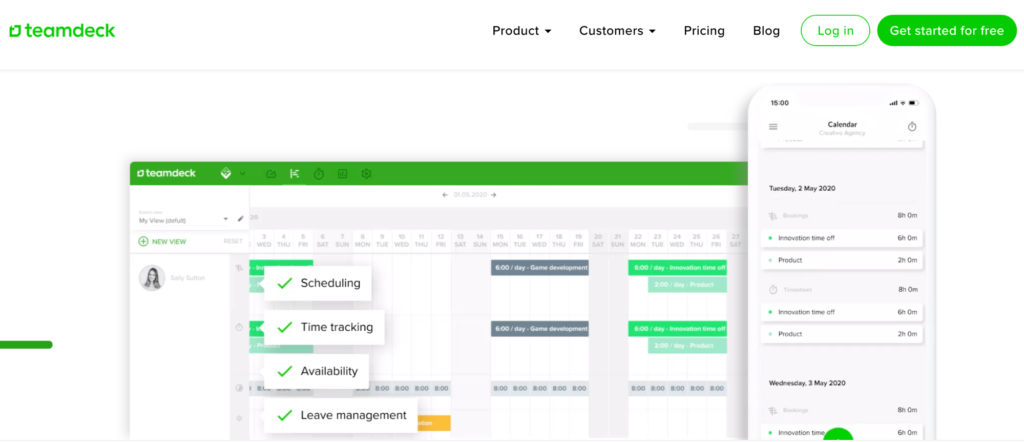Open the settings gear icon

click(x=366, y=174)
